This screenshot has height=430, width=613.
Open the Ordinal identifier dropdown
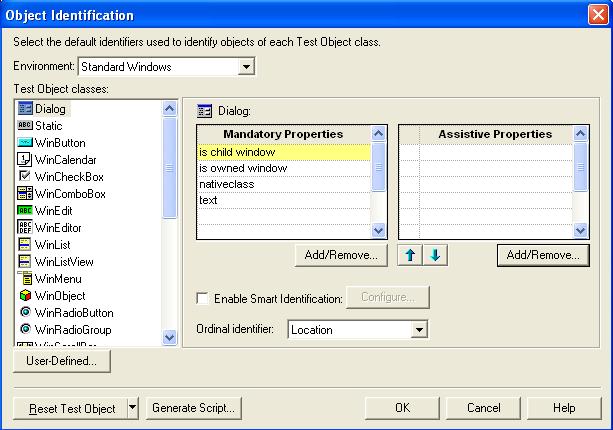click(419, 330)
